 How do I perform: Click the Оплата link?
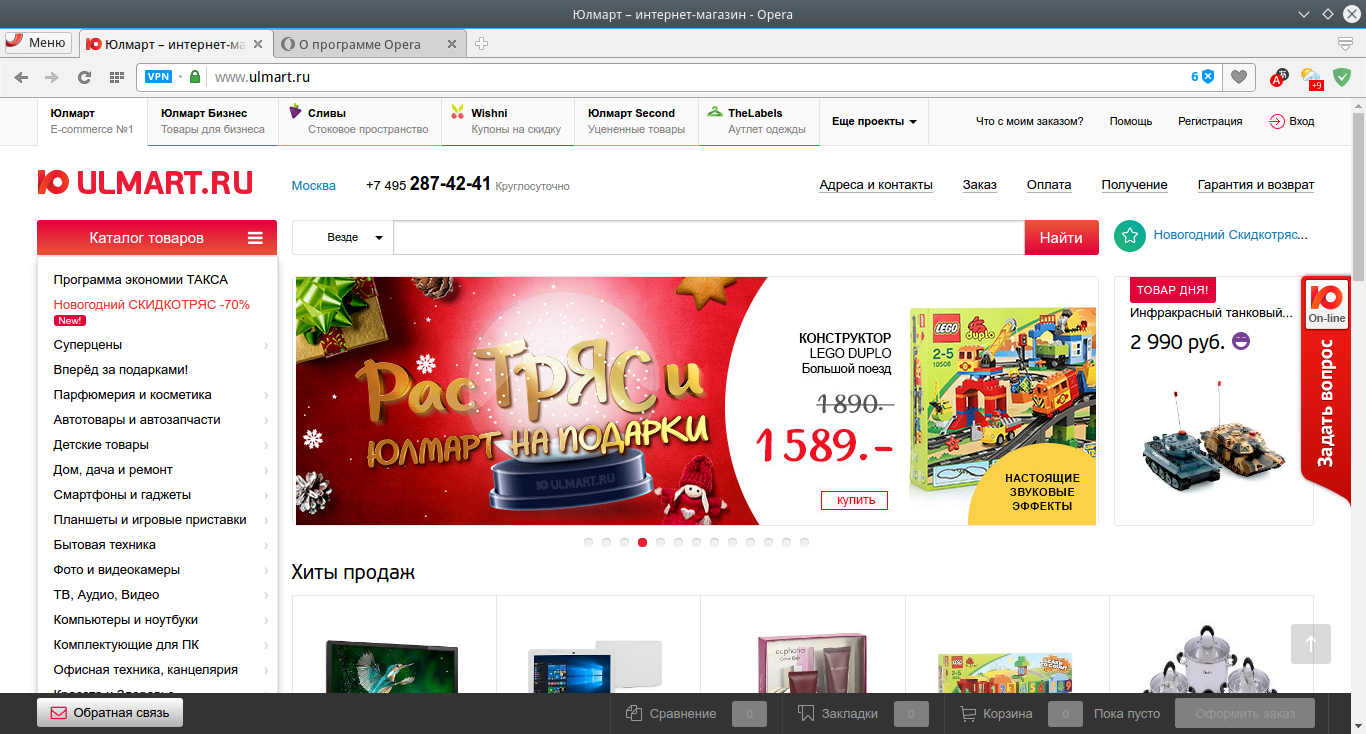point(1049,185)
